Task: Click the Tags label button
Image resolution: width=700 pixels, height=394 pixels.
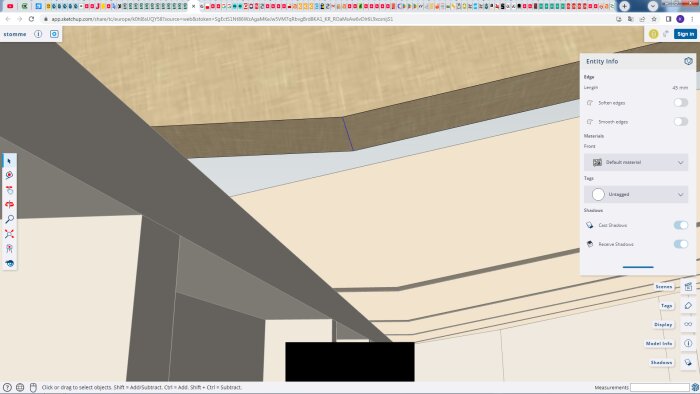Action: 666,306
